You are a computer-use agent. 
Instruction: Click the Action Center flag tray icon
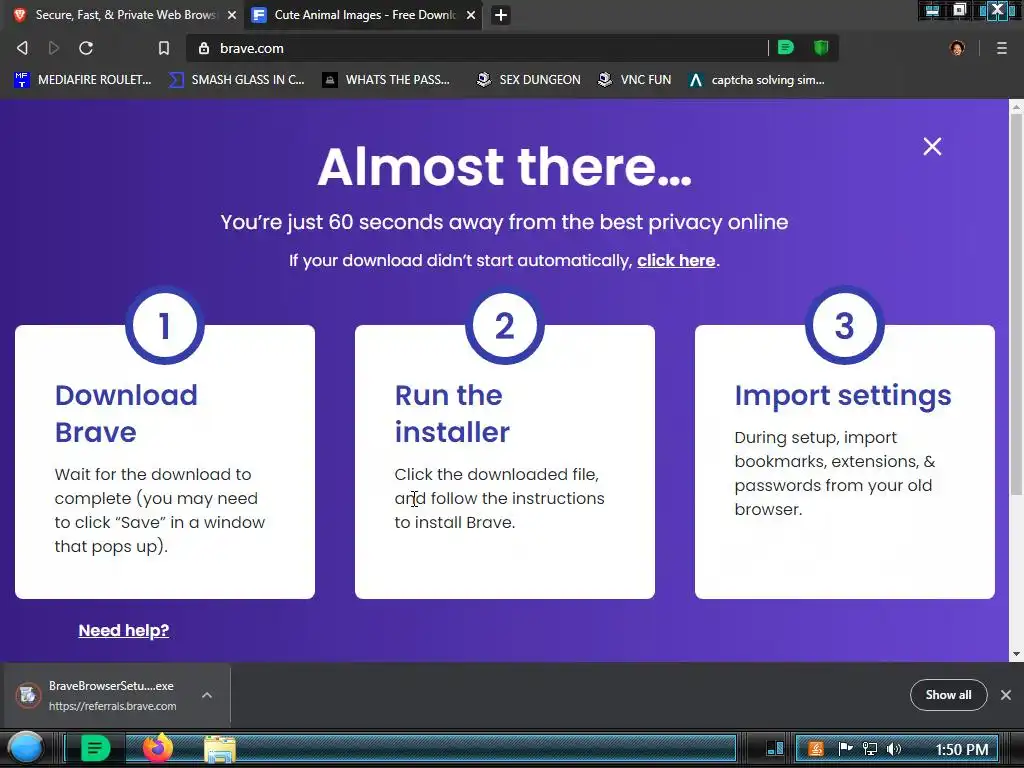pyautogui.click(x=845, y=749)
